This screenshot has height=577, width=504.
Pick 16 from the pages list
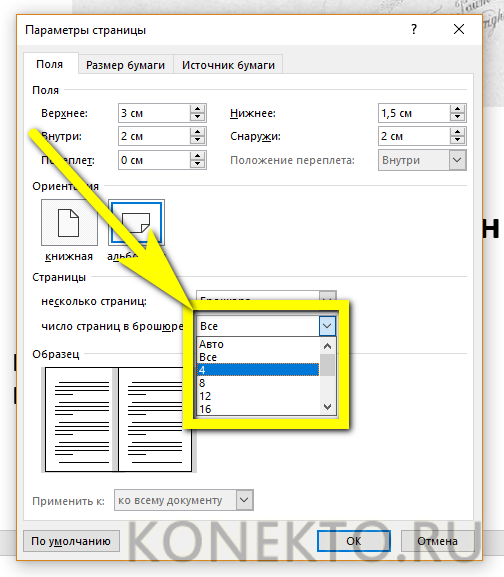click(x=258, y=409)
